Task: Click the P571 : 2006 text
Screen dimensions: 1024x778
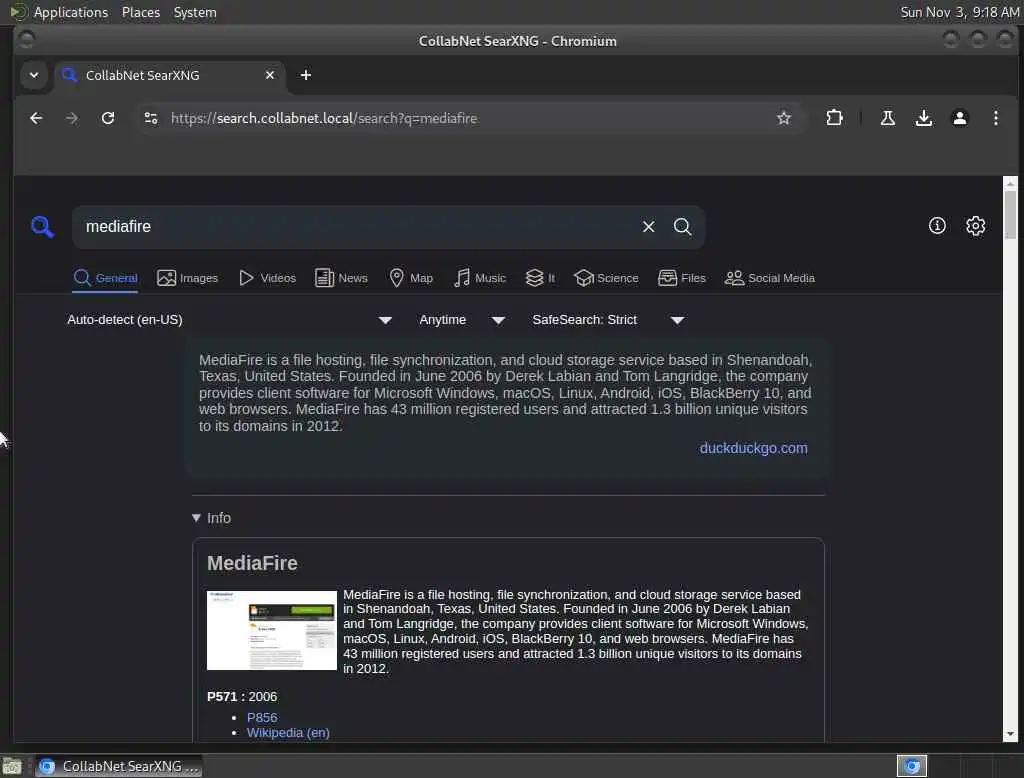Action: click(242, 696)
